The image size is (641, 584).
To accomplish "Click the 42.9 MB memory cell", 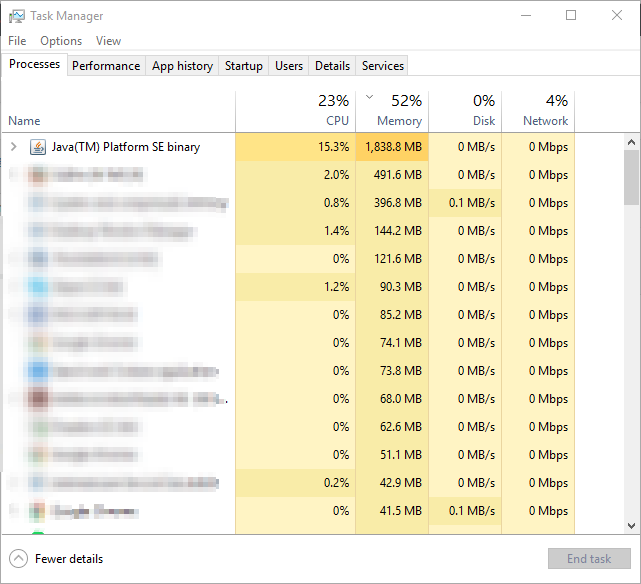I will [x=392, y=483].
